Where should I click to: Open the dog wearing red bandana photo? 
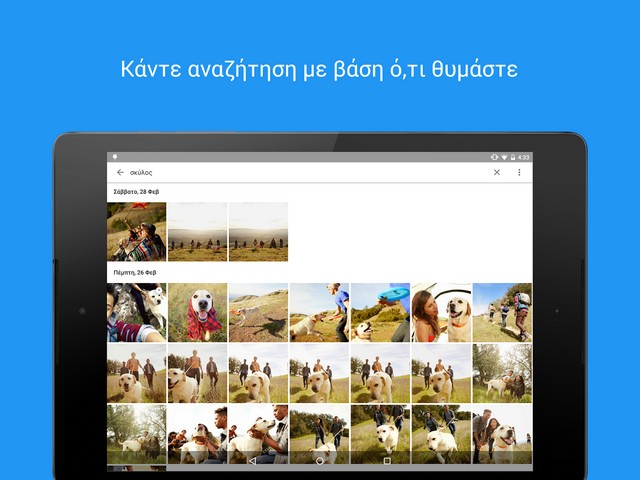(197, 312)
